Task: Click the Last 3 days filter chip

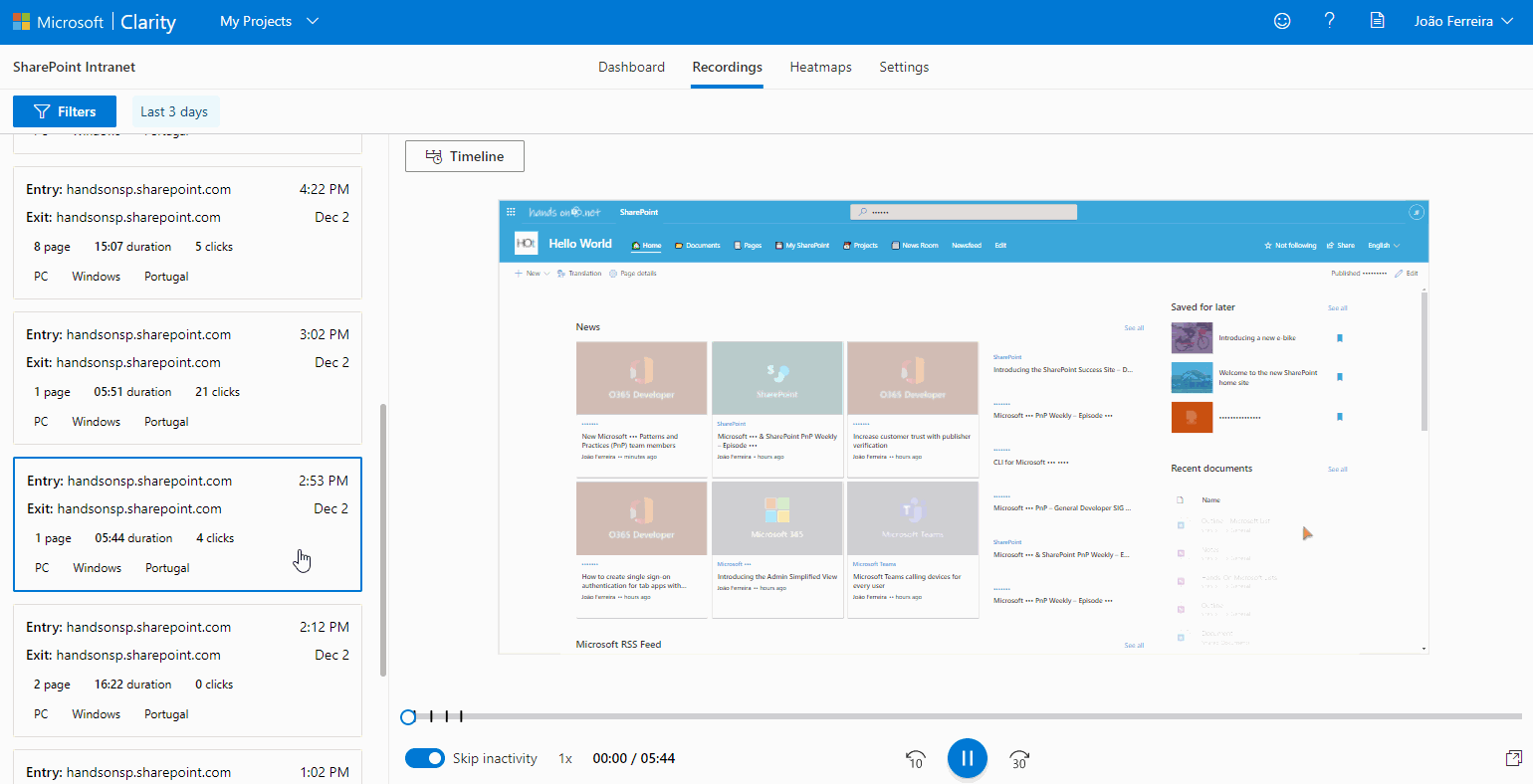Action: pyautogui.click(x=174, y=111)
